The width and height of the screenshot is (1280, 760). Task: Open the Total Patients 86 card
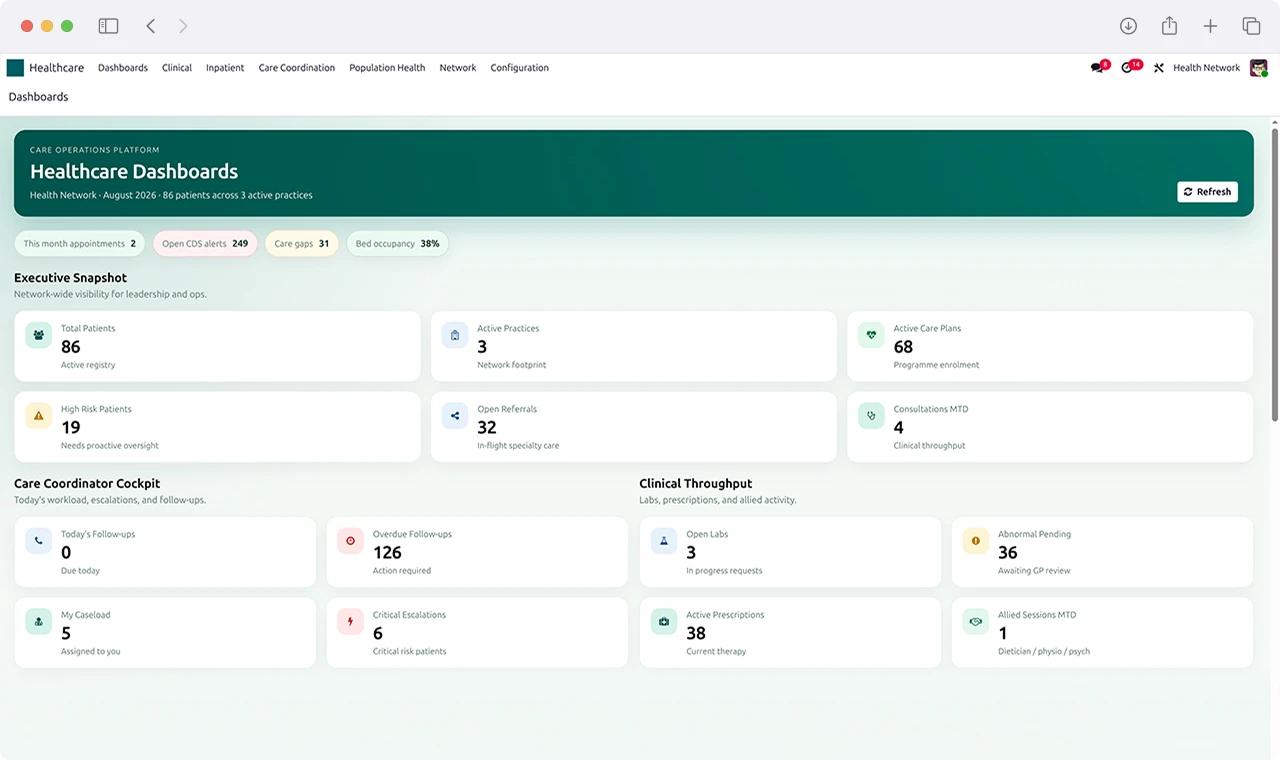pyautogui.click(x=217, y=346)
